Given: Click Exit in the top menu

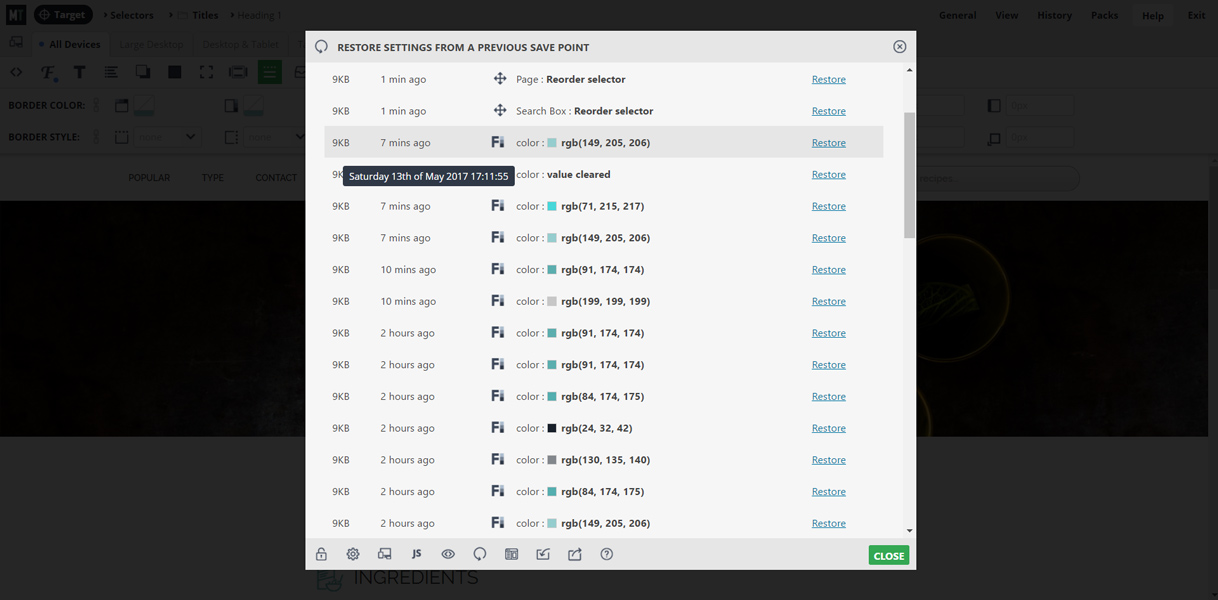Looking at the screenshot, I should (x=1196, y=15).
